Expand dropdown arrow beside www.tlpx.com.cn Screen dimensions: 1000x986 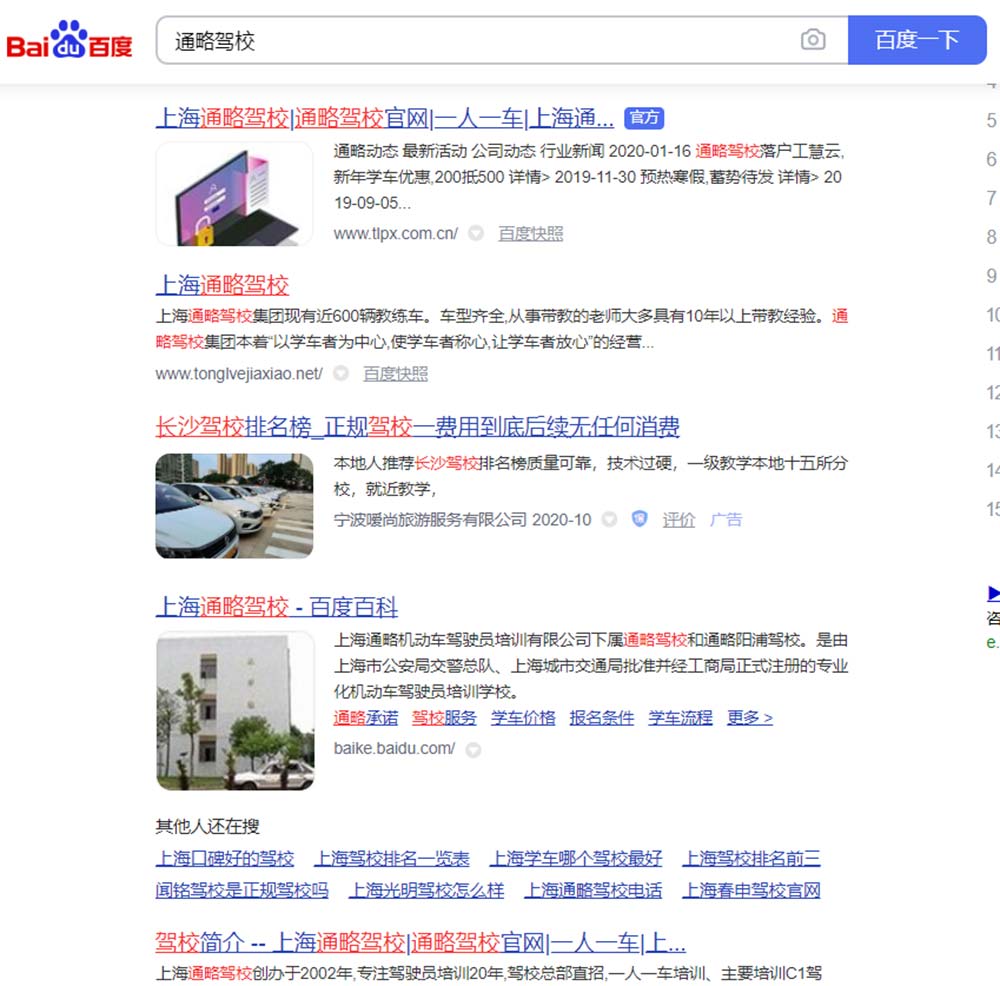[476, 233]
